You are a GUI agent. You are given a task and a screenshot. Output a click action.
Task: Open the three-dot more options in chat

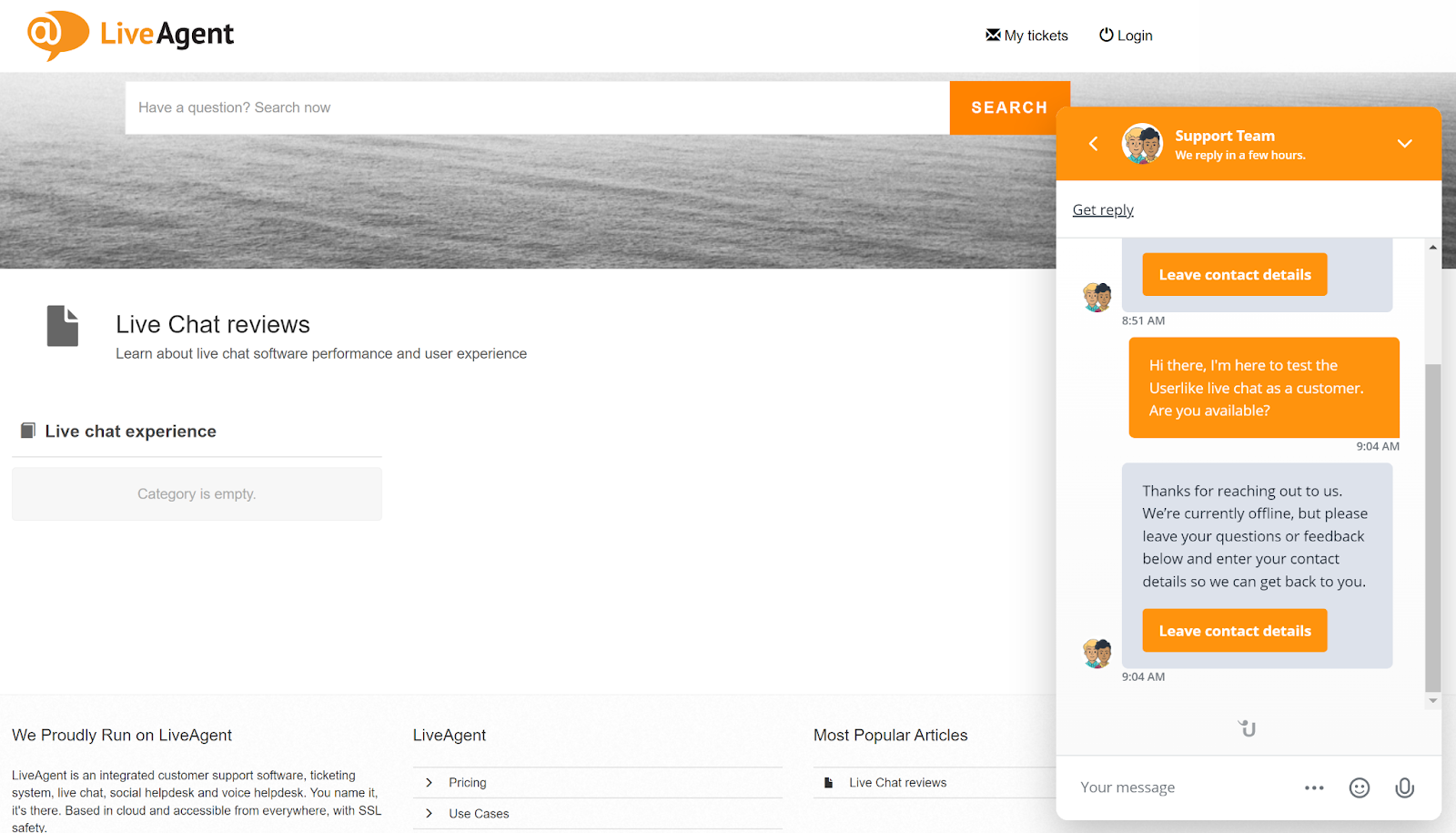click(1313, 788)
